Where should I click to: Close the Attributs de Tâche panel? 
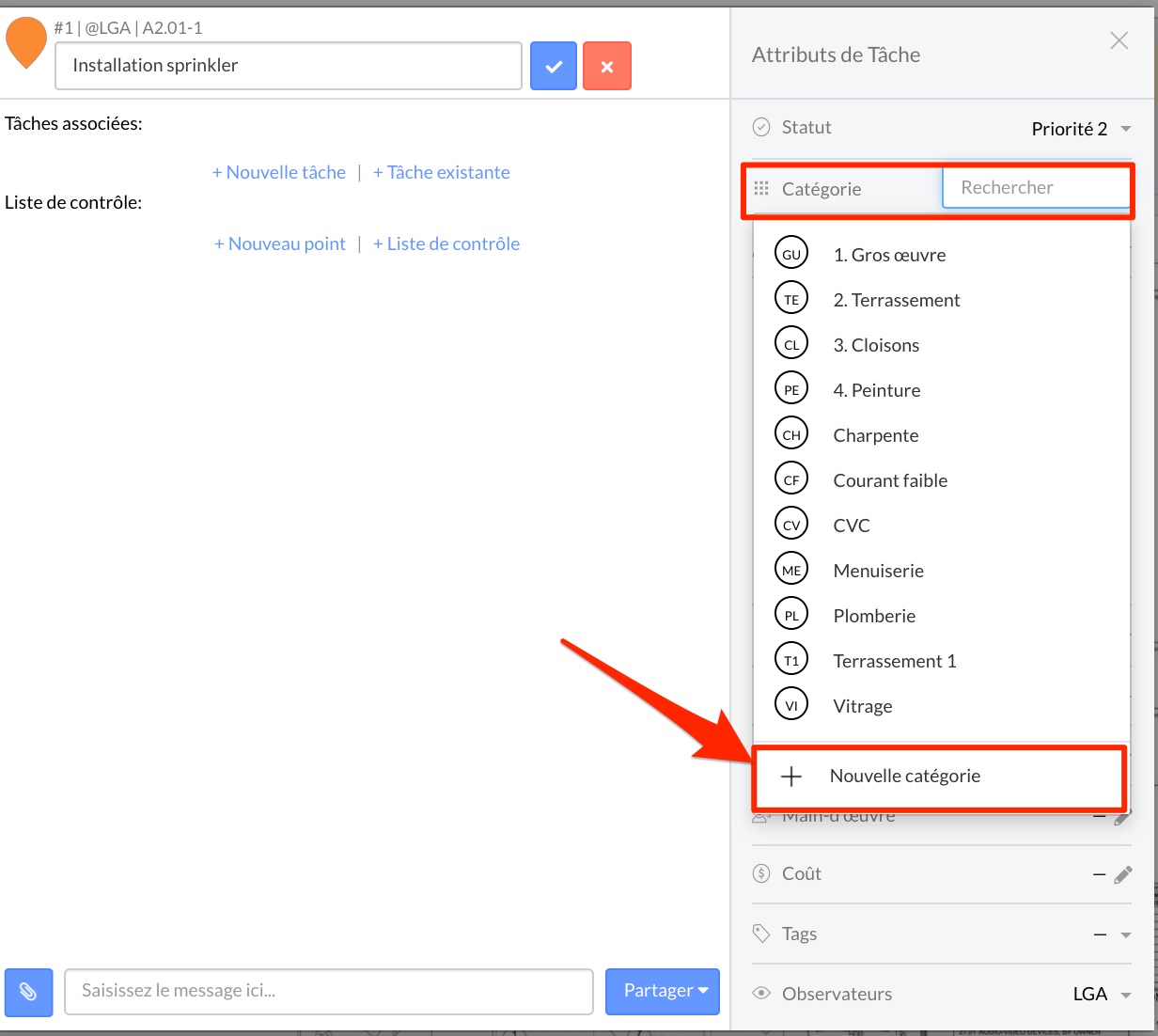(x=1119, y=40)
